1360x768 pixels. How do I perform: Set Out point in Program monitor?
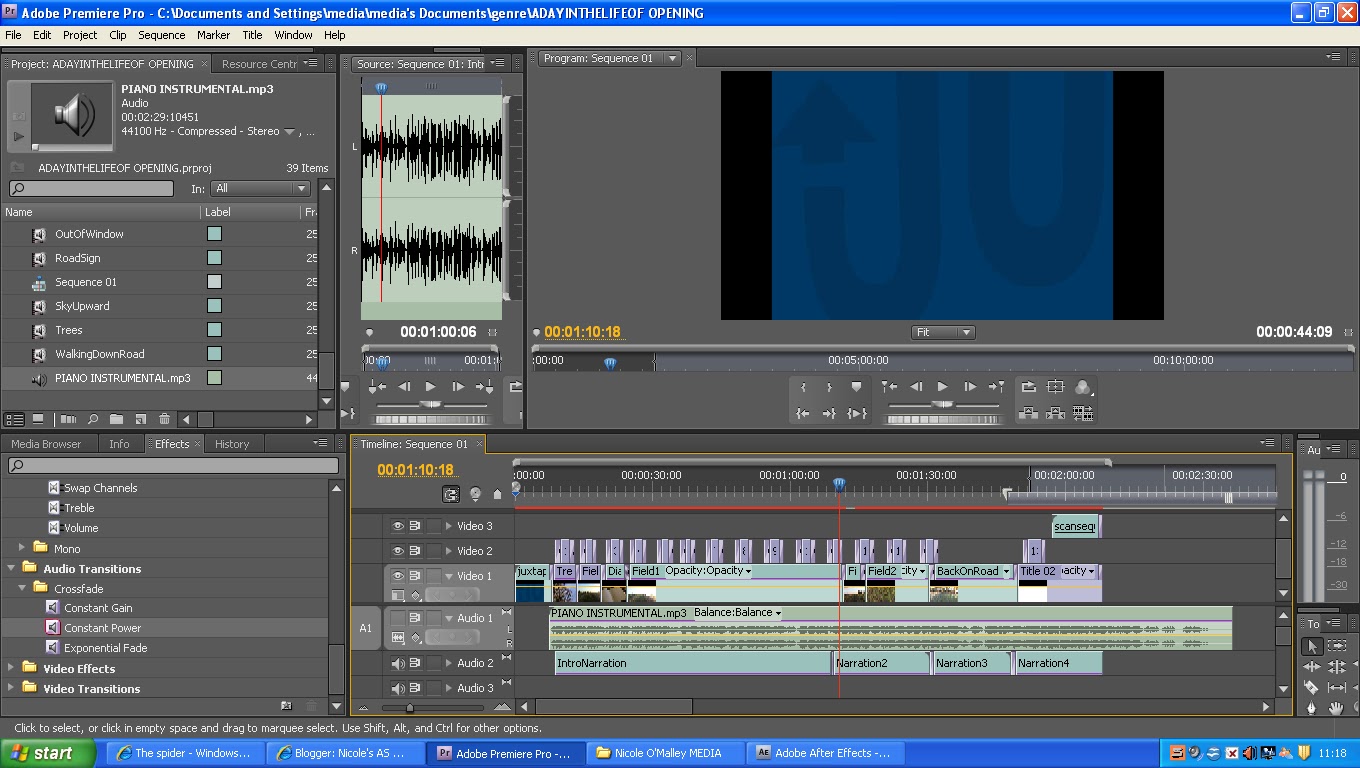tap(829, 387)
